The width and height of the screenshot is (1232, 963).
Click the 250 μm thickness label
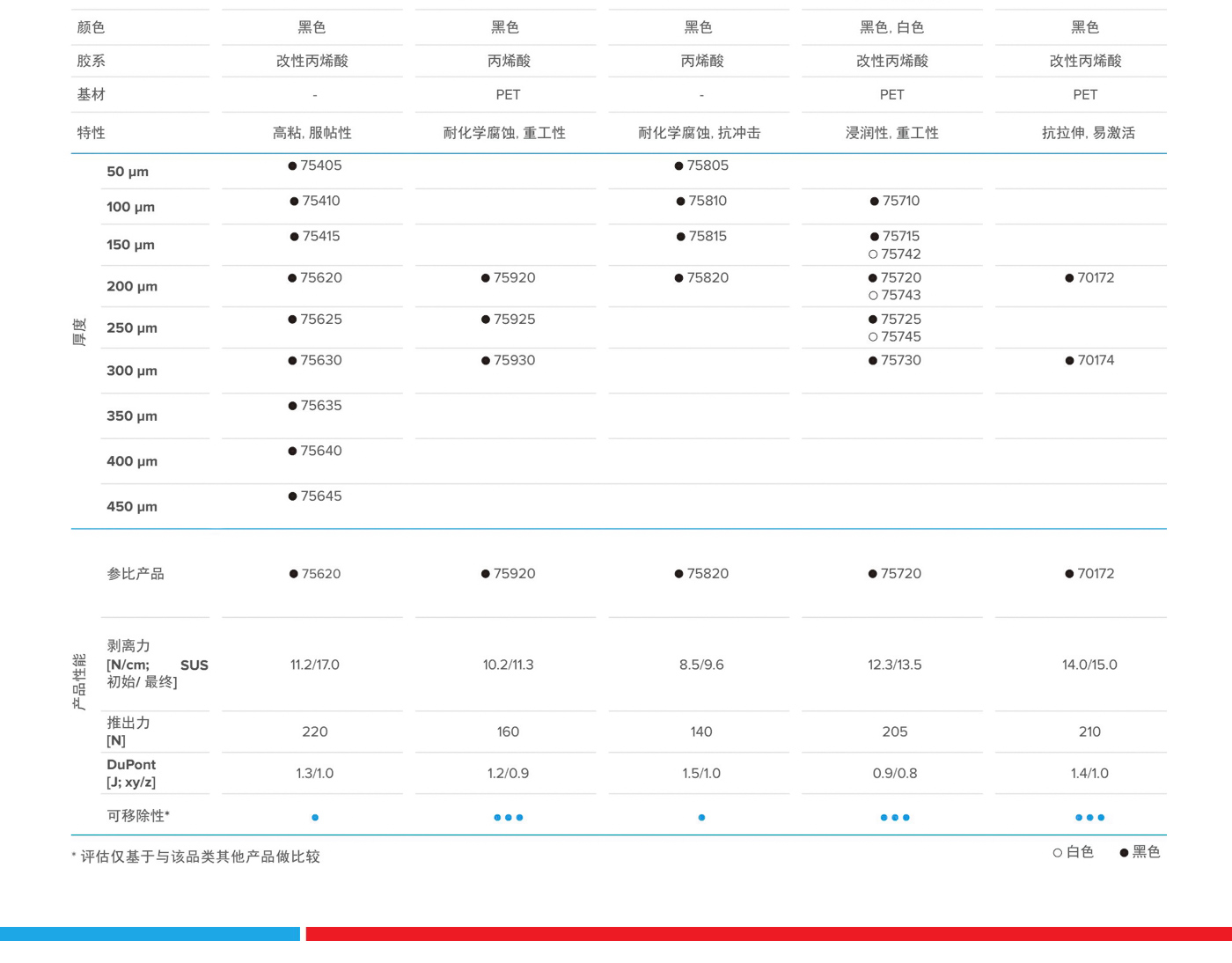tap(132, 327)
